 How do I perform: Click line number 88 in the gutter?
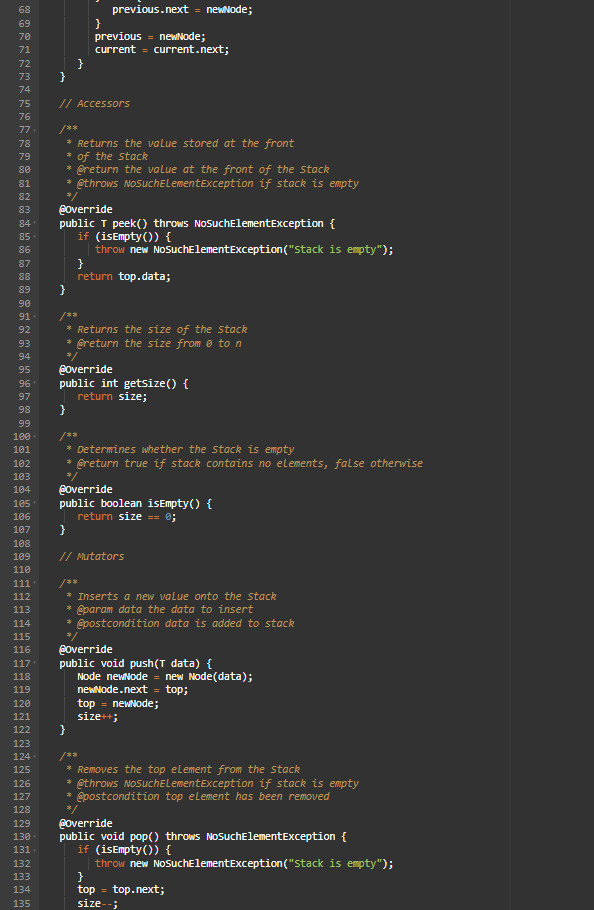click(x=24, y=277)
